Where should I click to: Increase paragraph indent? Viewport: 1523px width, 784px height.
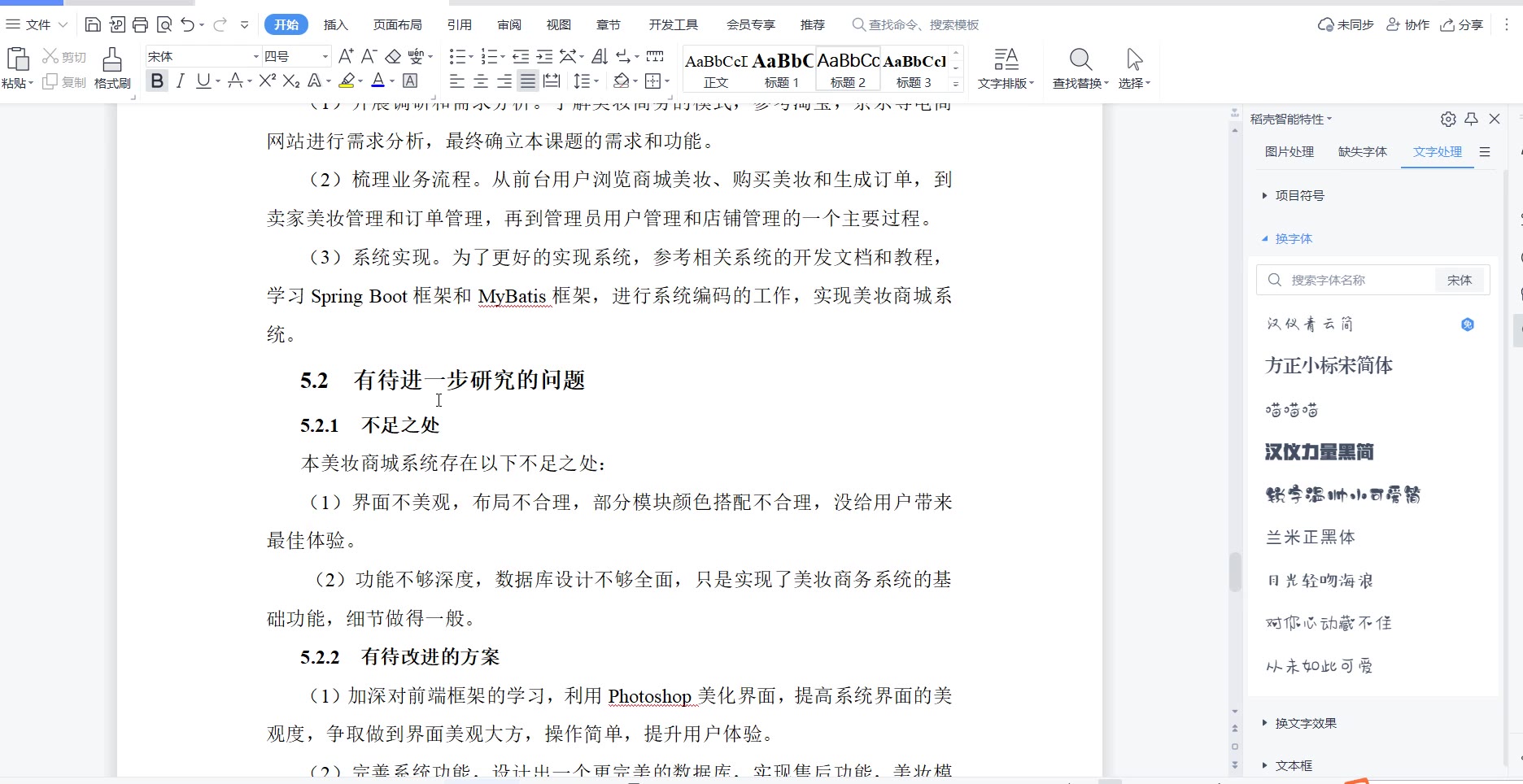tap(545, 56)
